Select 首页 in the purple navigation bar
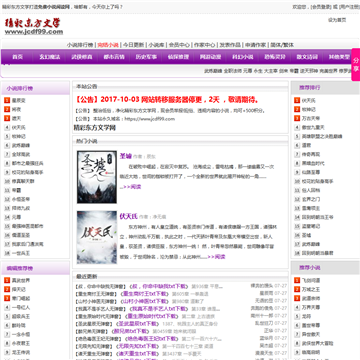 coord(17,57)
